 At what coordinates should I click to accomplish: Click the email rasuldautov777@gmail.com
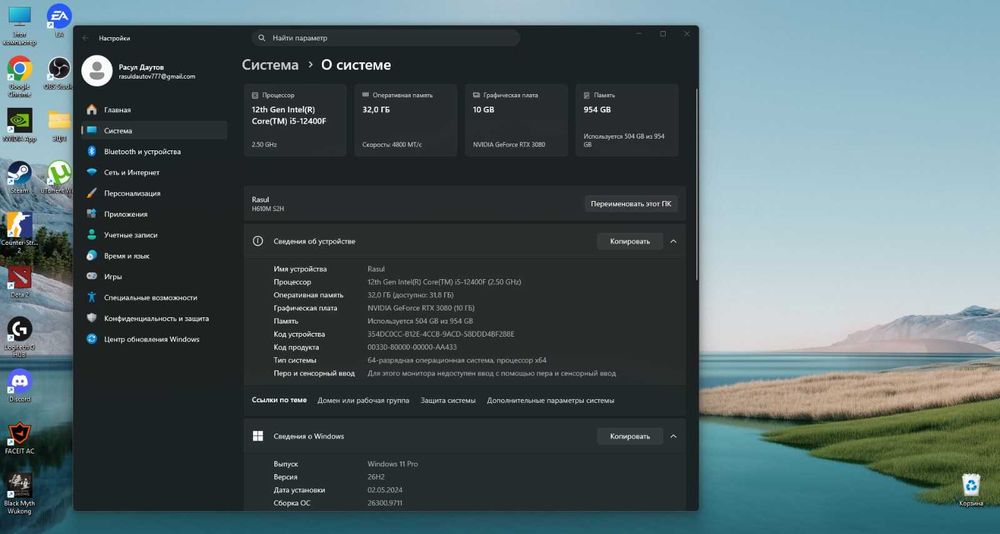pyautogui.click(x=157, y=77)
